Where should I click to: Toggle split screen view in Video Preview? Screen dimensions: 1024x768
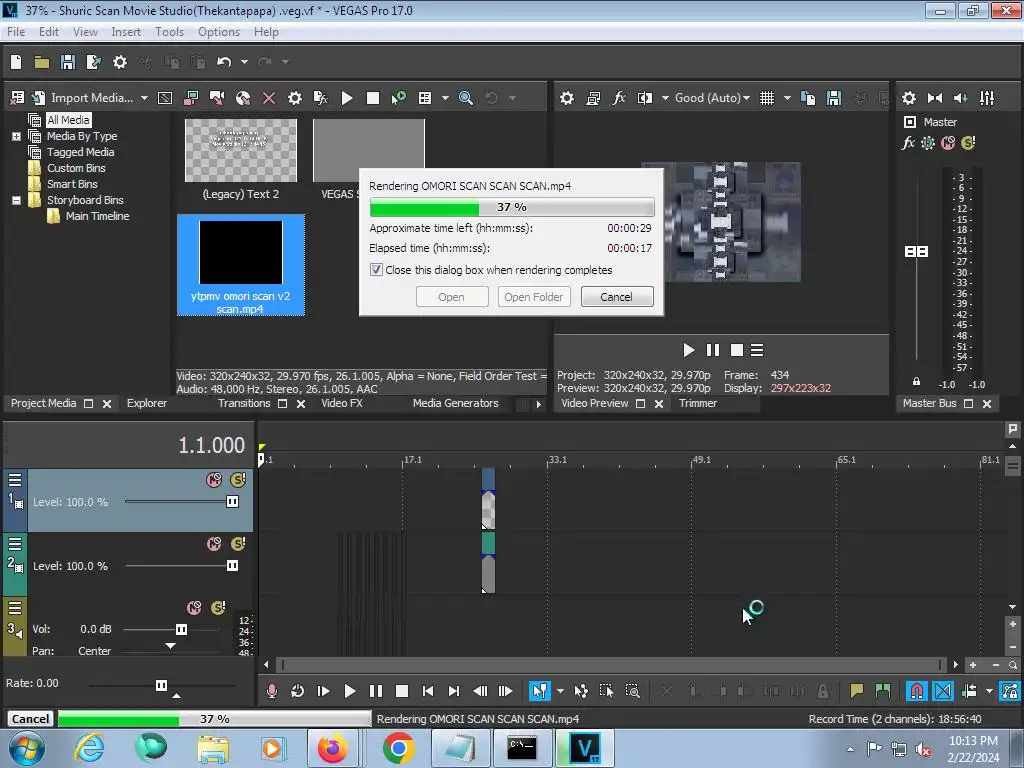click(x=645, y=98)
